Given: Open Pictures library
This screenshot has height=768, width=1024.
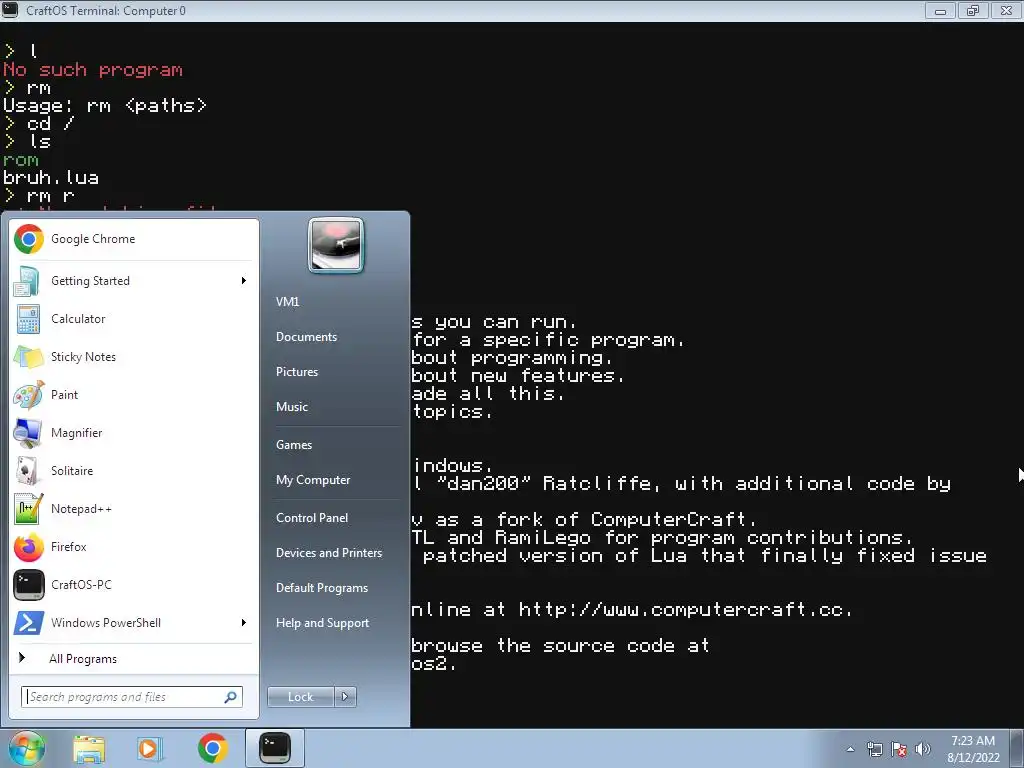Looking at the screenshot, I should [296, 372].
